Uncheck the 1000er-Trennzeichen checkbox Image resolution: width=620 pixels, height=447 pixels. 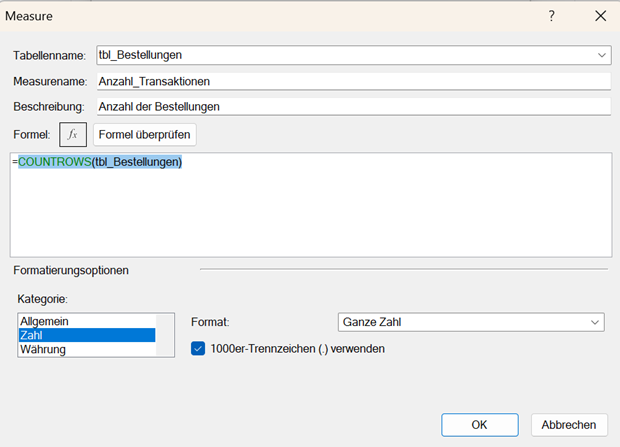pyautogui.click(x=198, y=349)
